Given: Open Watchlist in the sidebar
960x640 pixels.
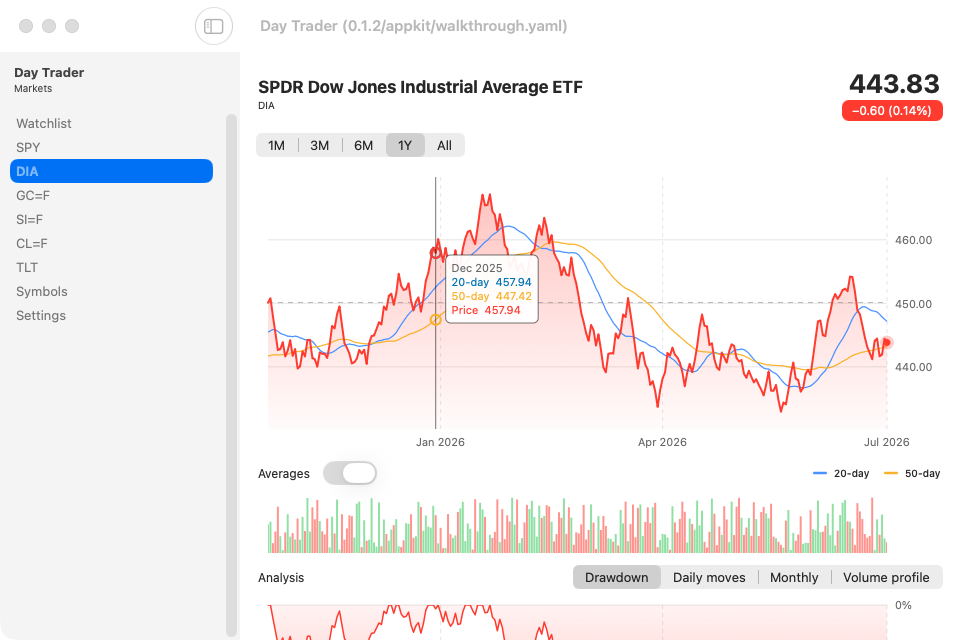Looking at the screenshot, I should (x=111, y=124).
